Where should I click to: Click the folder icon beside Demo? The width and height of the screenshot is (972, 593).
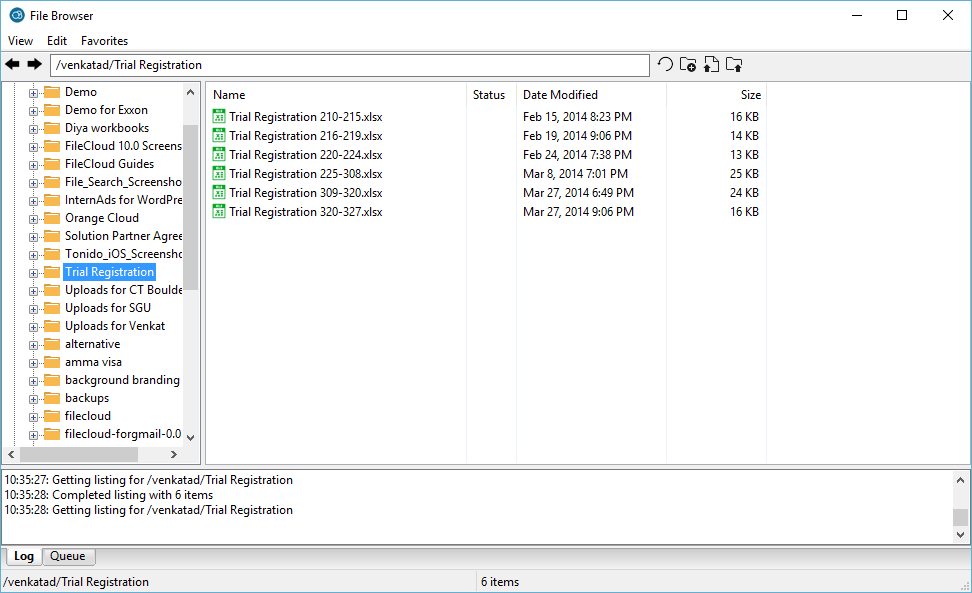point(53,92)
